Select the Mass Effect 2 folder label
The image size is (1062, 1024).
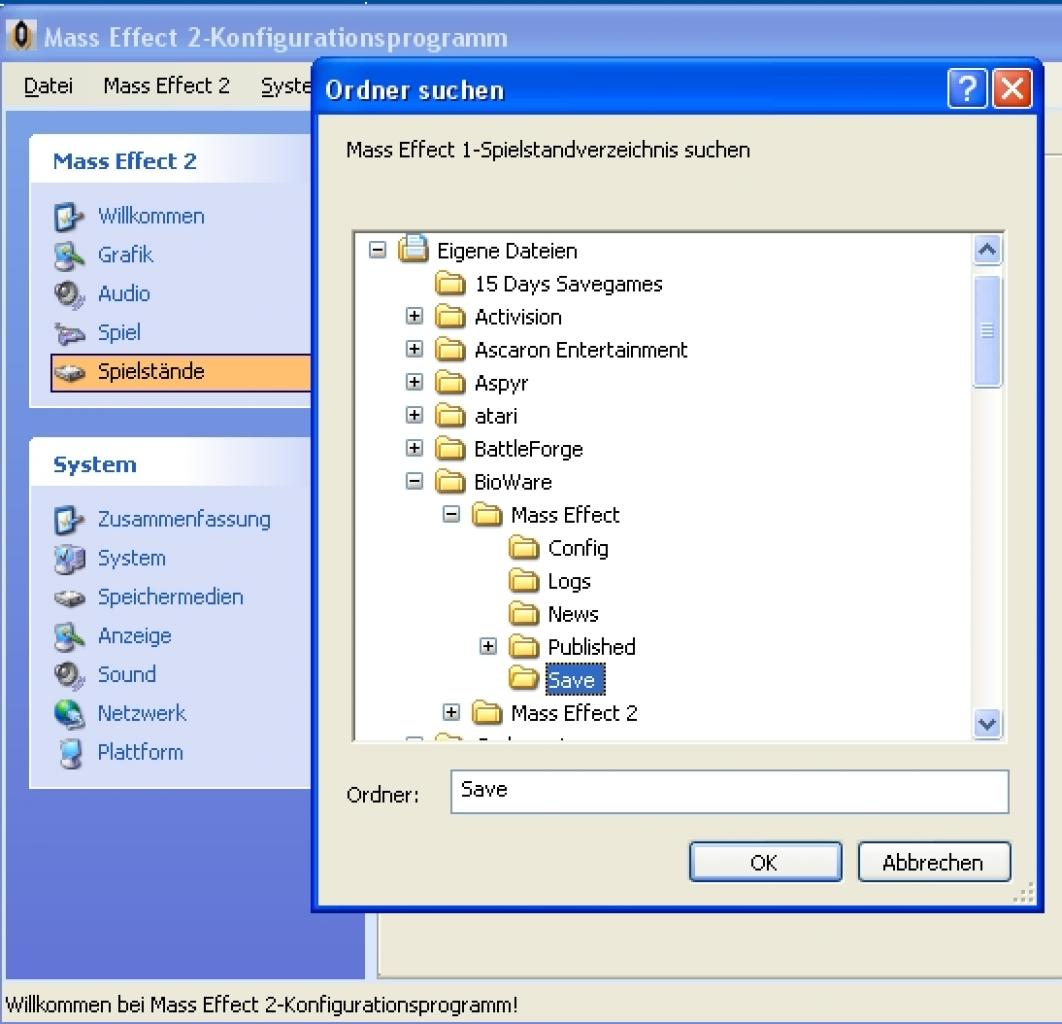pyautogui.click(x=574, y=713)
